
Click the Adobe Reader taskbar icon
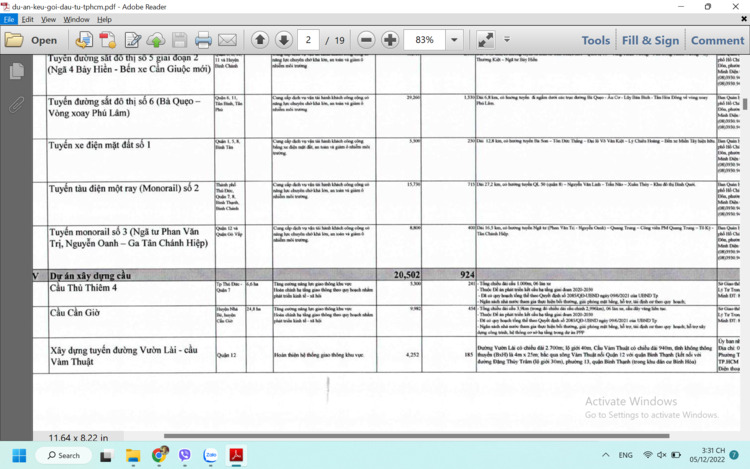pyautogui.click(x=236, y=455)
